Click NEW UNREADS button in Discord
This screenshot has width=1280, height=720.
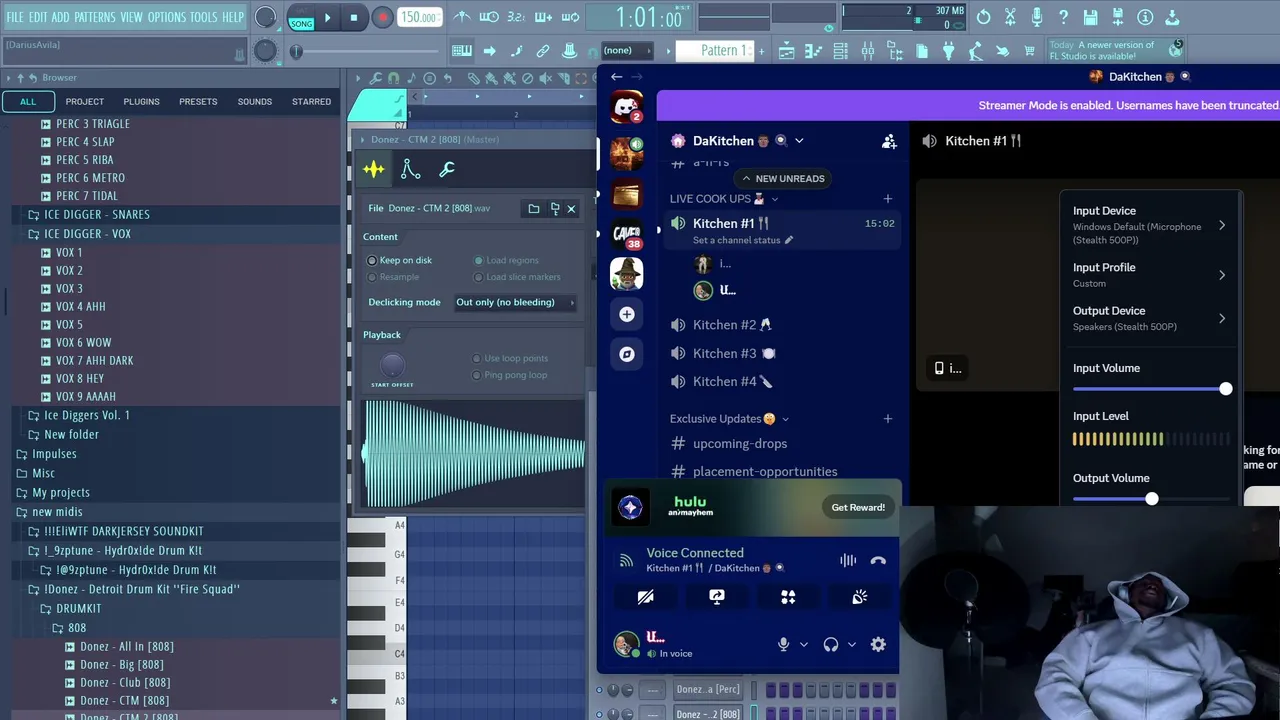coord(783,178)
